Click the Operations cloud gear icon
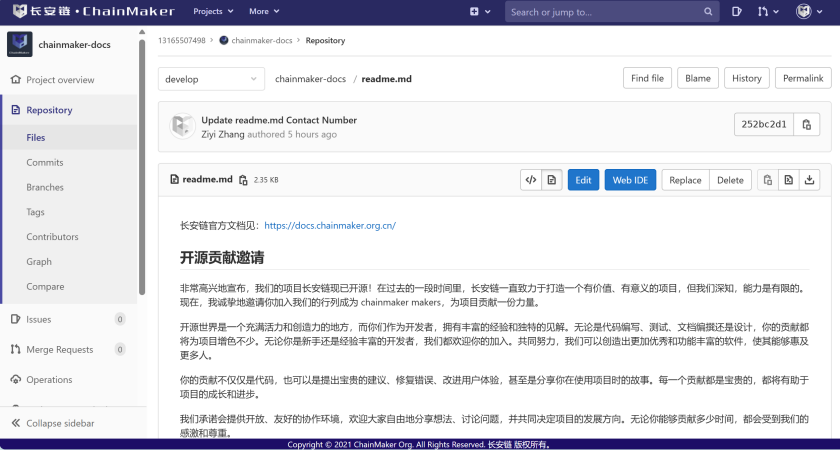Viewport: 840px width, 450px height. point(16,379)
